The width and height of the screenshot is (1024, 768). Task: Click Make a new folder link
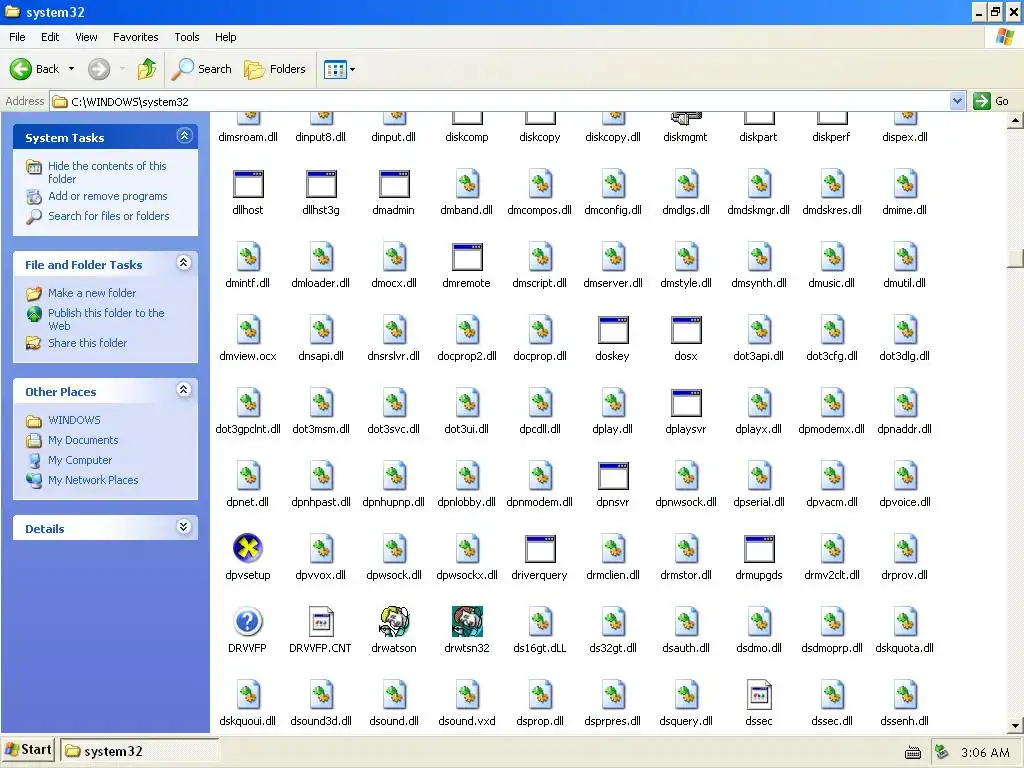tap(92, 293)
